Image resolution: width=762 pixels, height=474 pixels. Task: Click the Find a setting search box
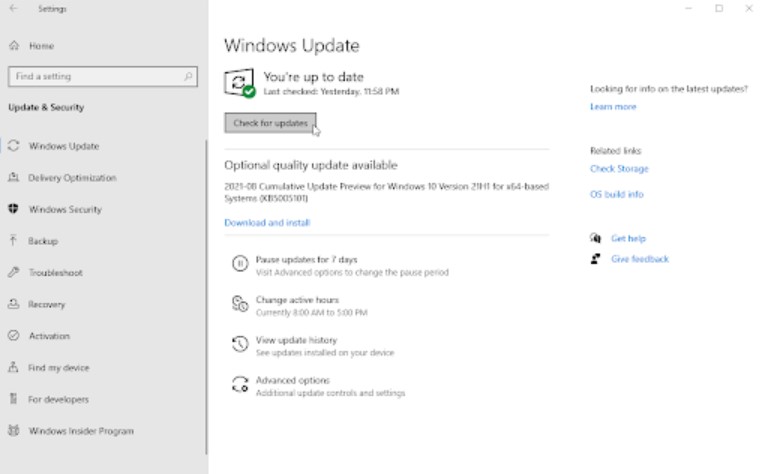point(103,76)
